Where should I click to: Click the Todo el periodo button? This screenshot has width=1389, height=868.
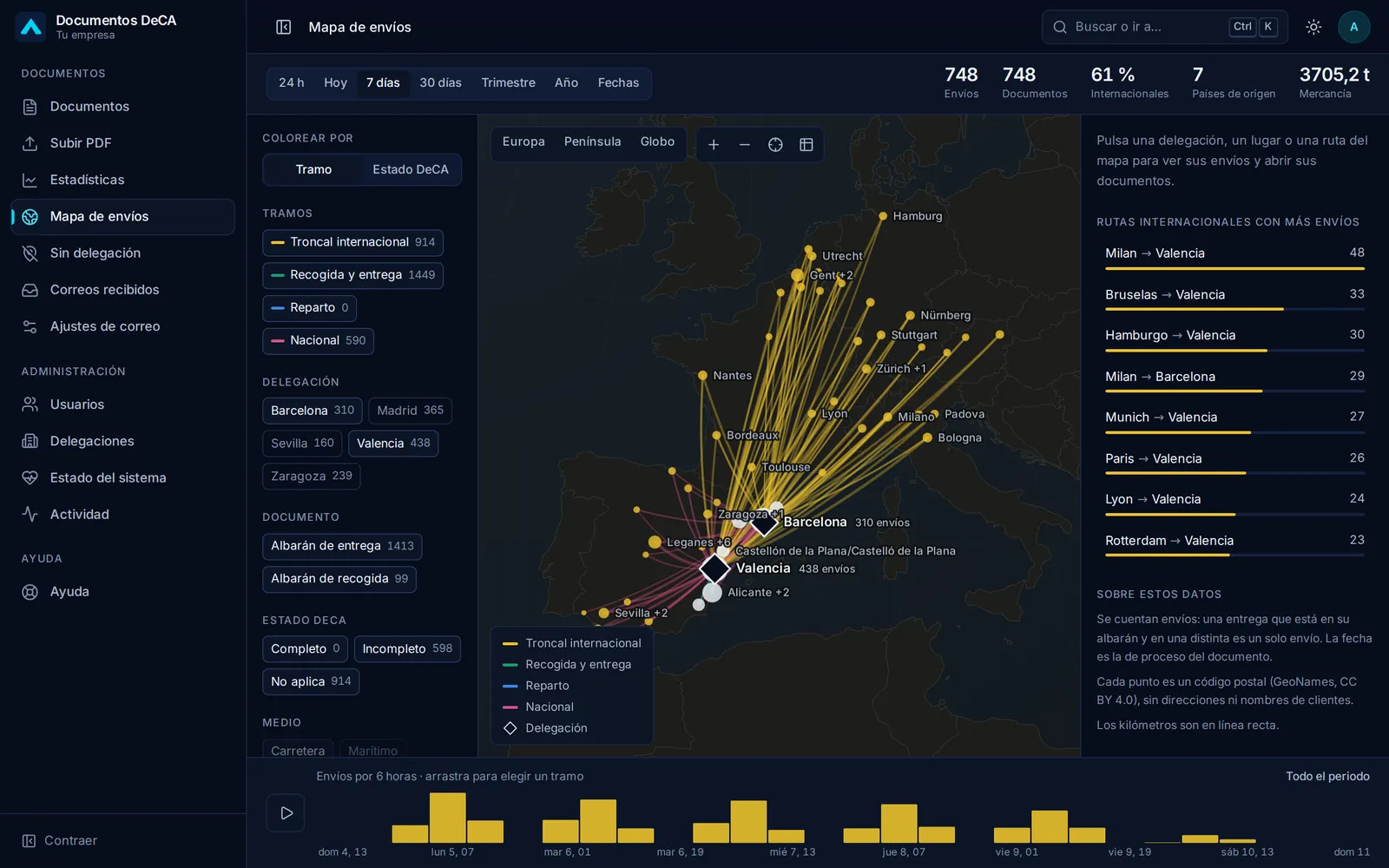(1327, 777)
